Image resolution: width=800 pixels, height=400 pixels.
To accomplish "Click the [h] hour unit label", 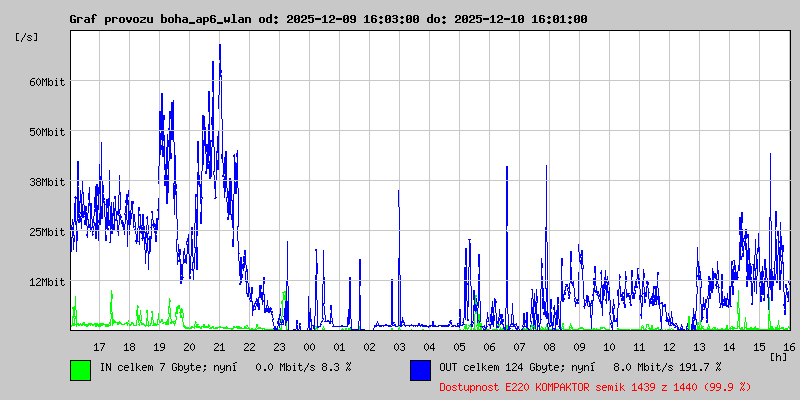I will point(779,357).
